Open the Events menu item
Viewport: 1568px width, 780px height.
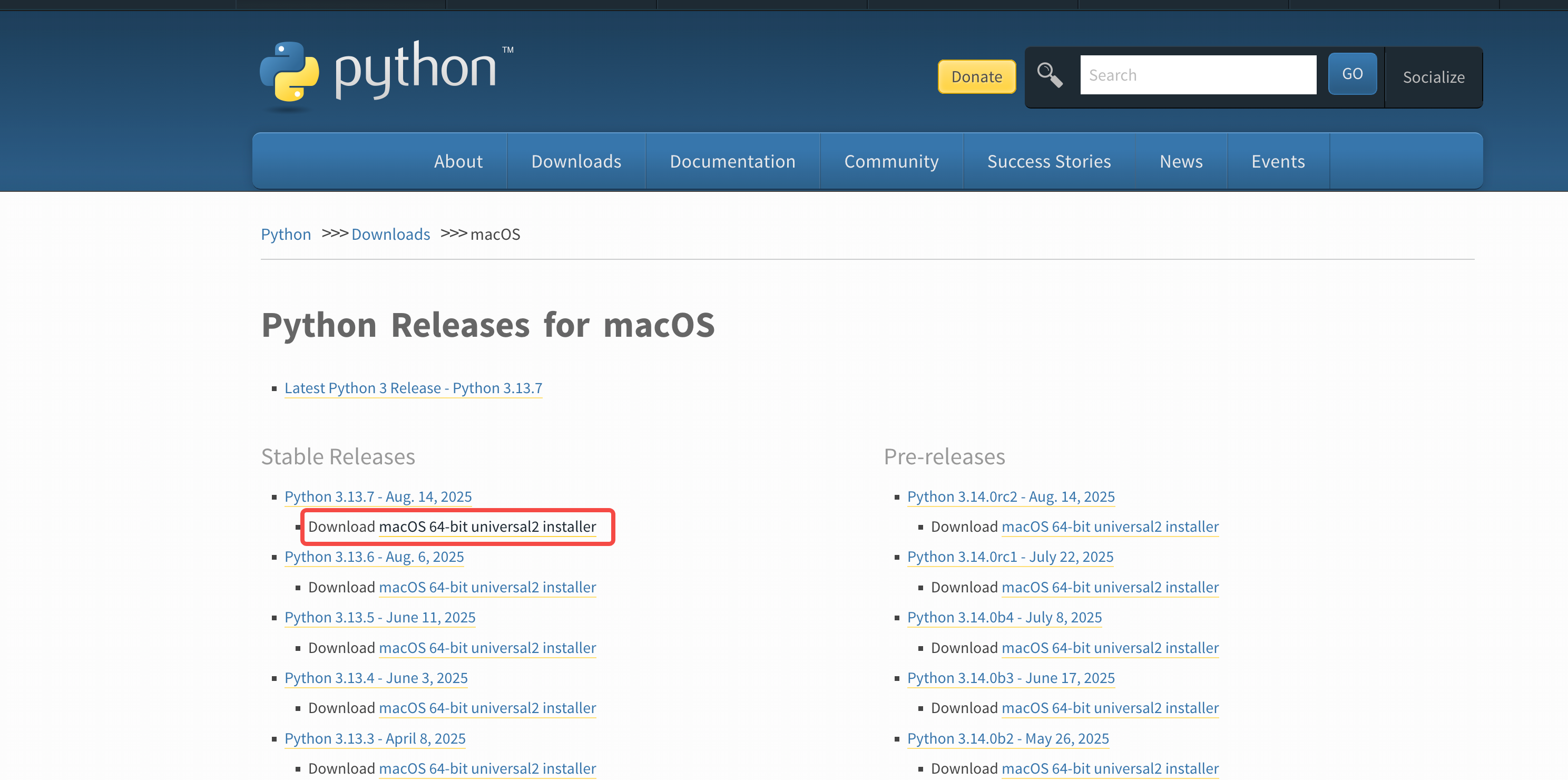point(1278,161)
